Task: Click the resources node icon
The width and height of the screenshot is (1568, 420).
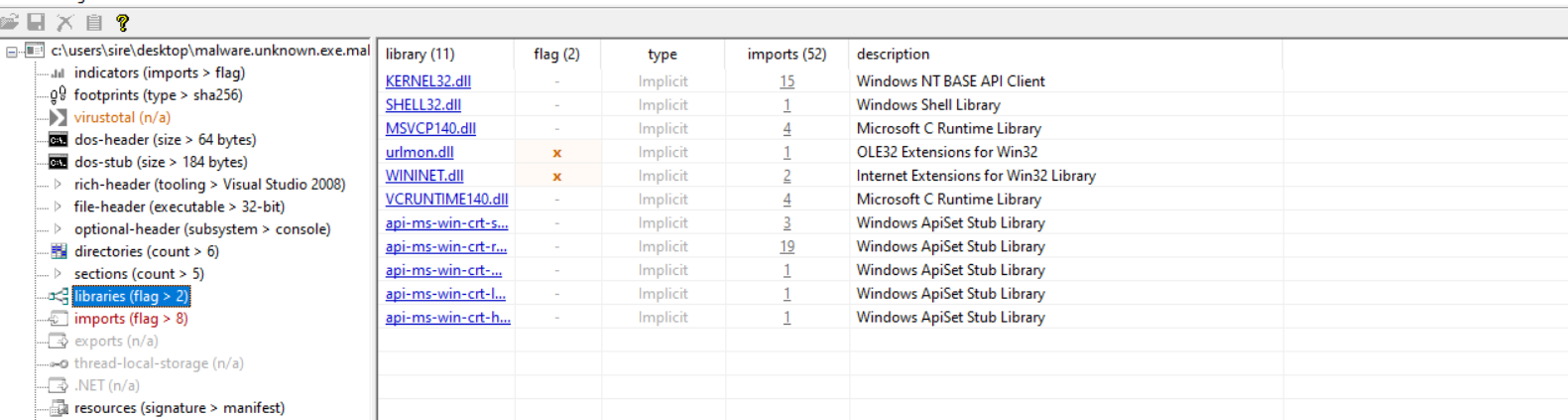Action: [59, 408]
